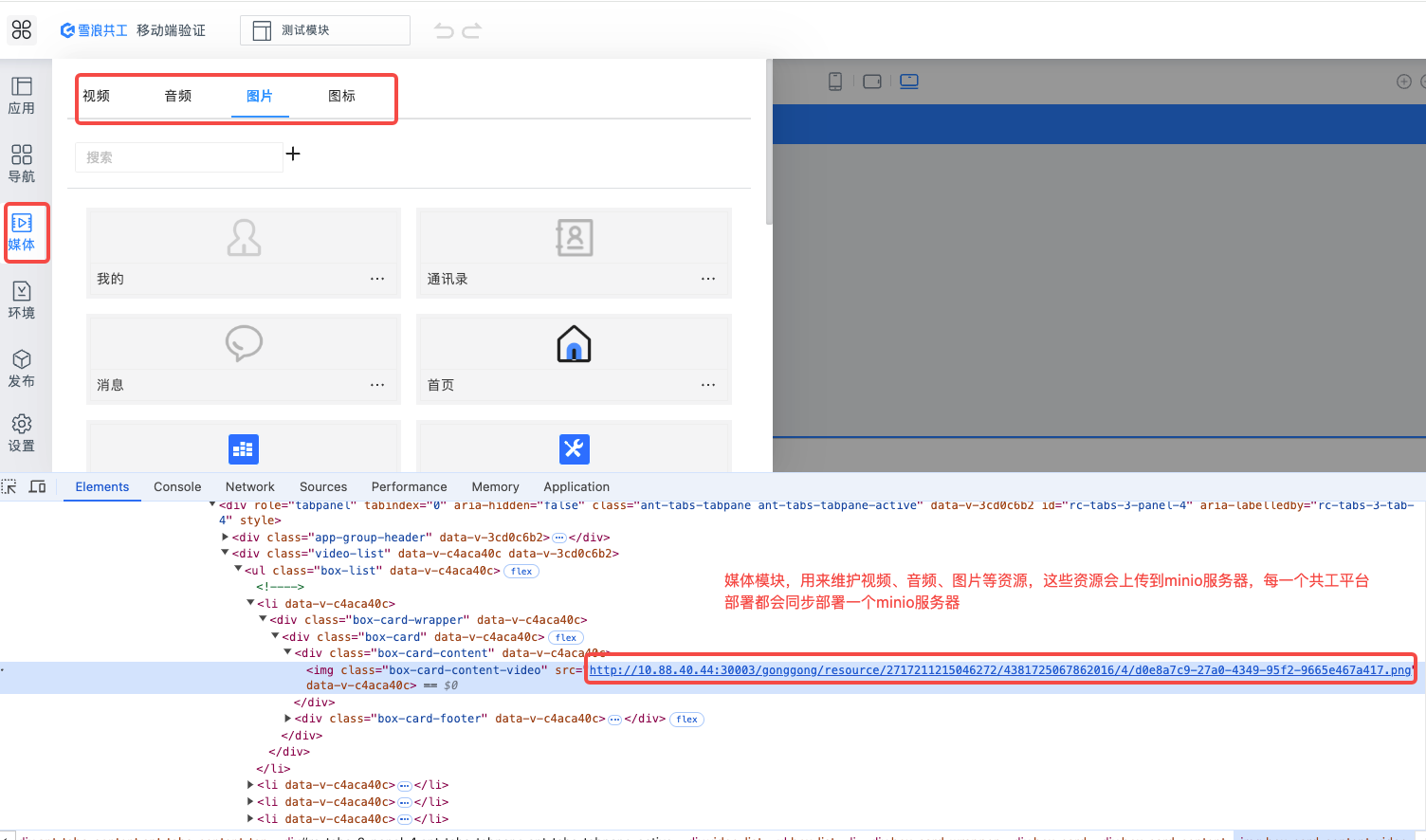Open the 测试模块 module selector
Viewport: 1426px width, 840px height.
[x=325, y=30]
